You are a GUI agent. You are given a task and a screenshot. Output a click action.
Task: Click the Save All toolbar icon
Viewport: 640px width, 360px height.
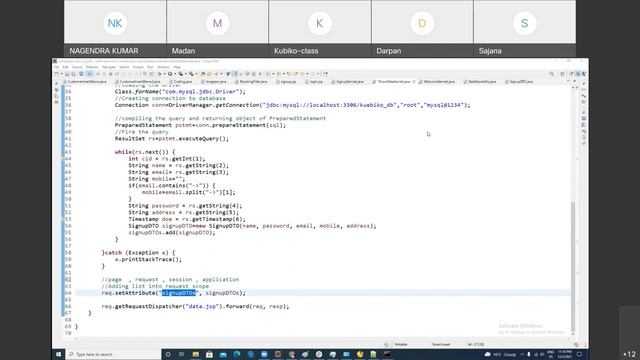click(x=73, y=74)
